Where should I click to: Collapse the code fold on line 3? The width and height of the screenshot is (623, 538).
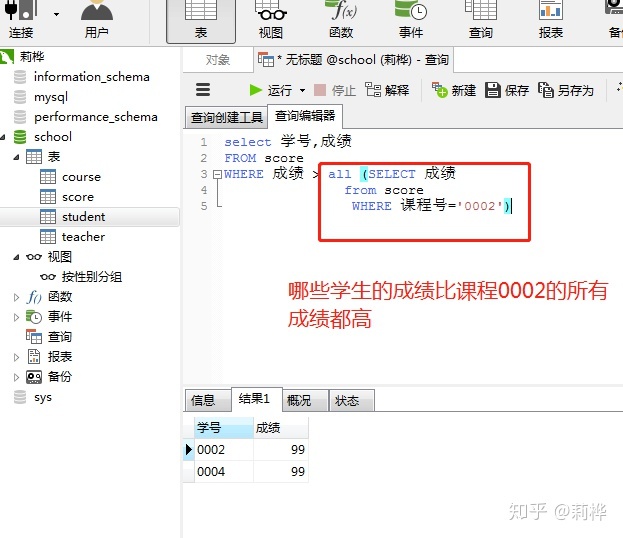(217, 174)
